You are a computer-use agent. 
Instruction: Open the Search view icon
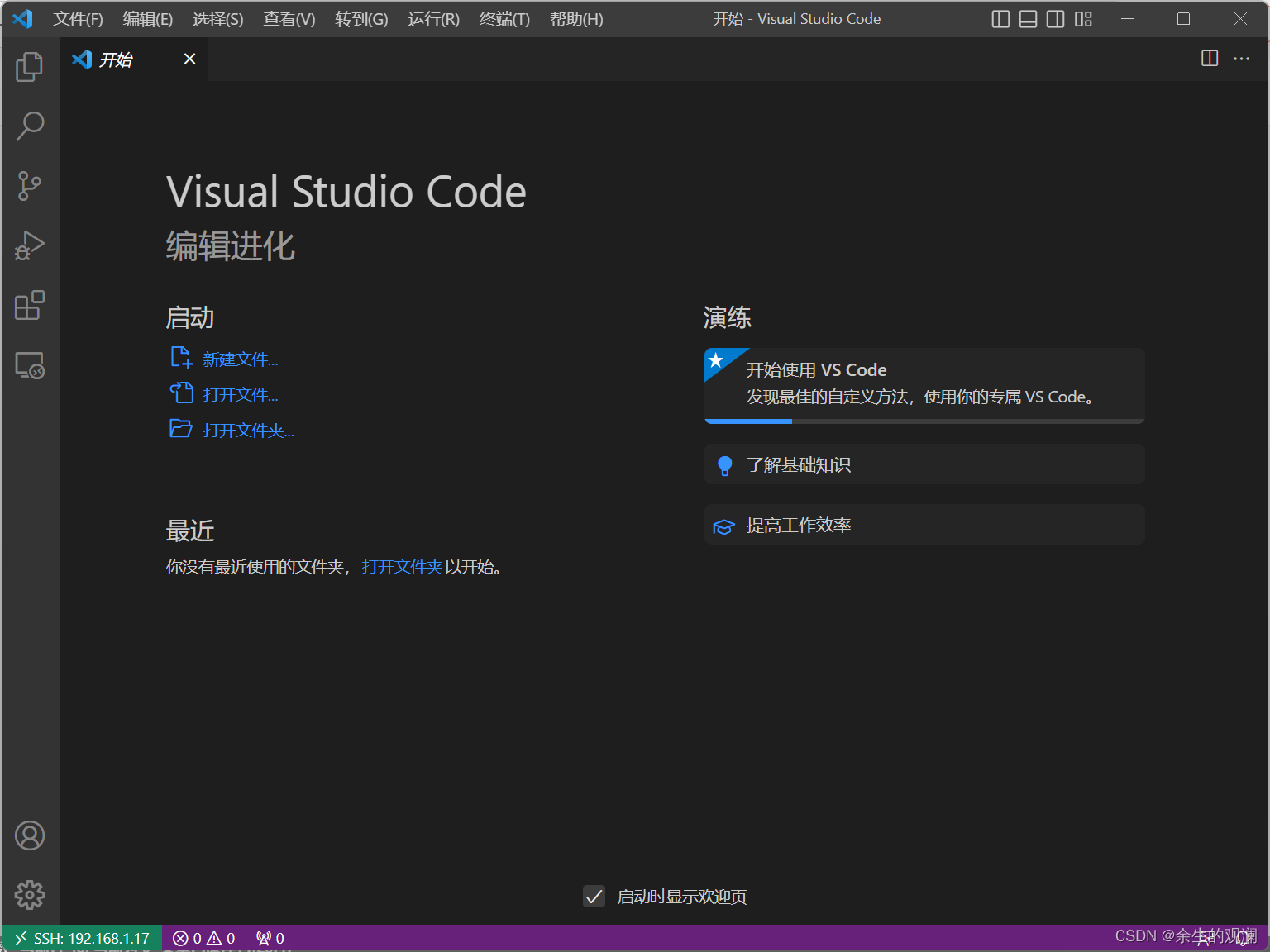pyautogui.click(x=30, y=126)
